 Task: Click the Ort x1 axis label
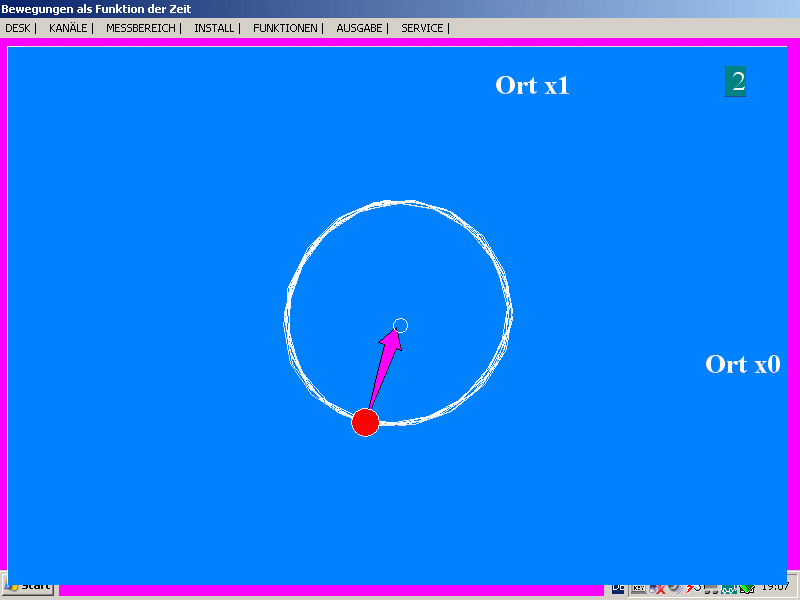532,86
